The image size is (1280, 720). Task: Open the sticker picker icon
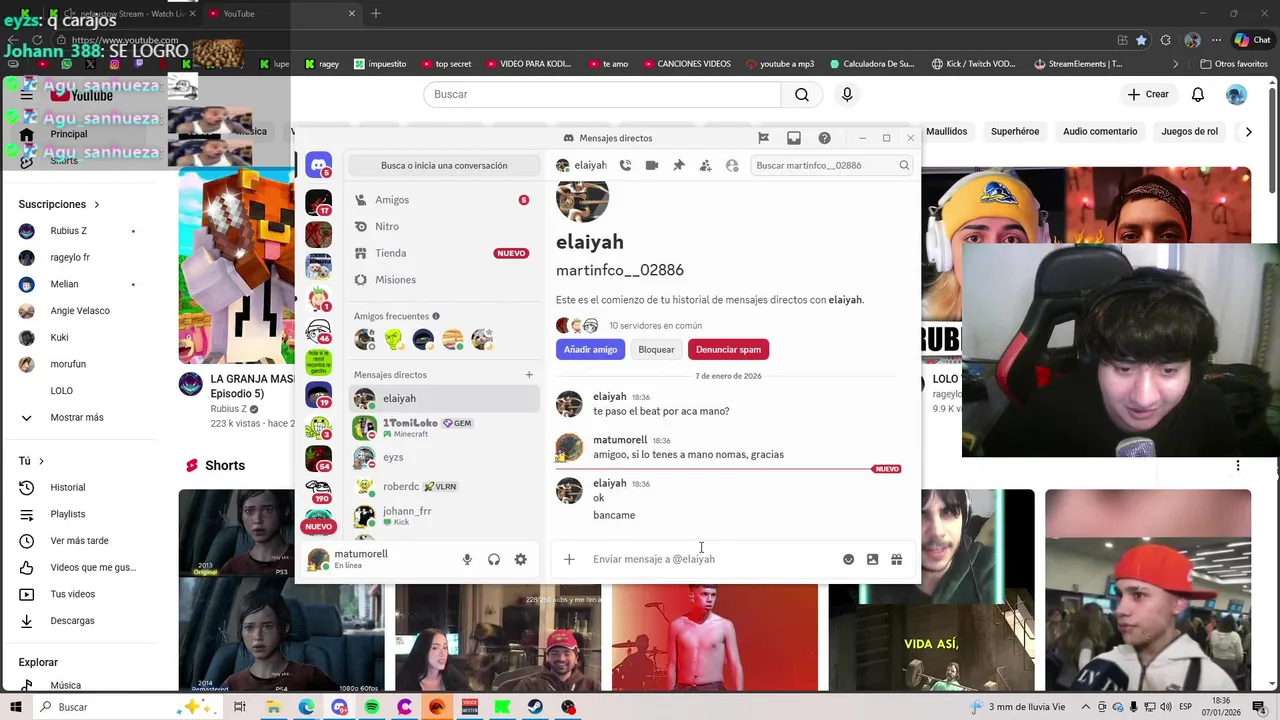(x=872, y=559)
